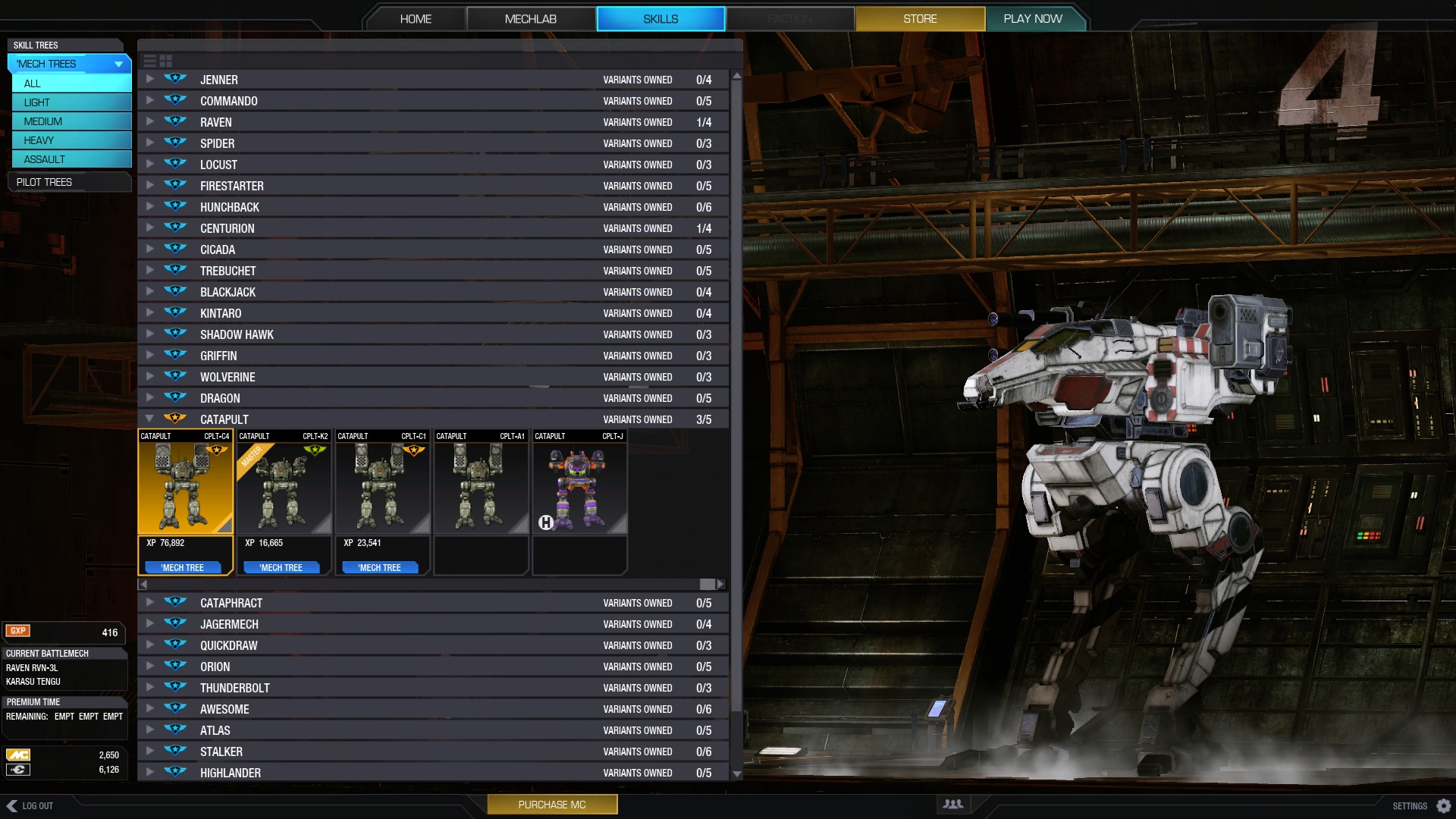
Task: Expand the Centurion row
Action: [149, 227]
